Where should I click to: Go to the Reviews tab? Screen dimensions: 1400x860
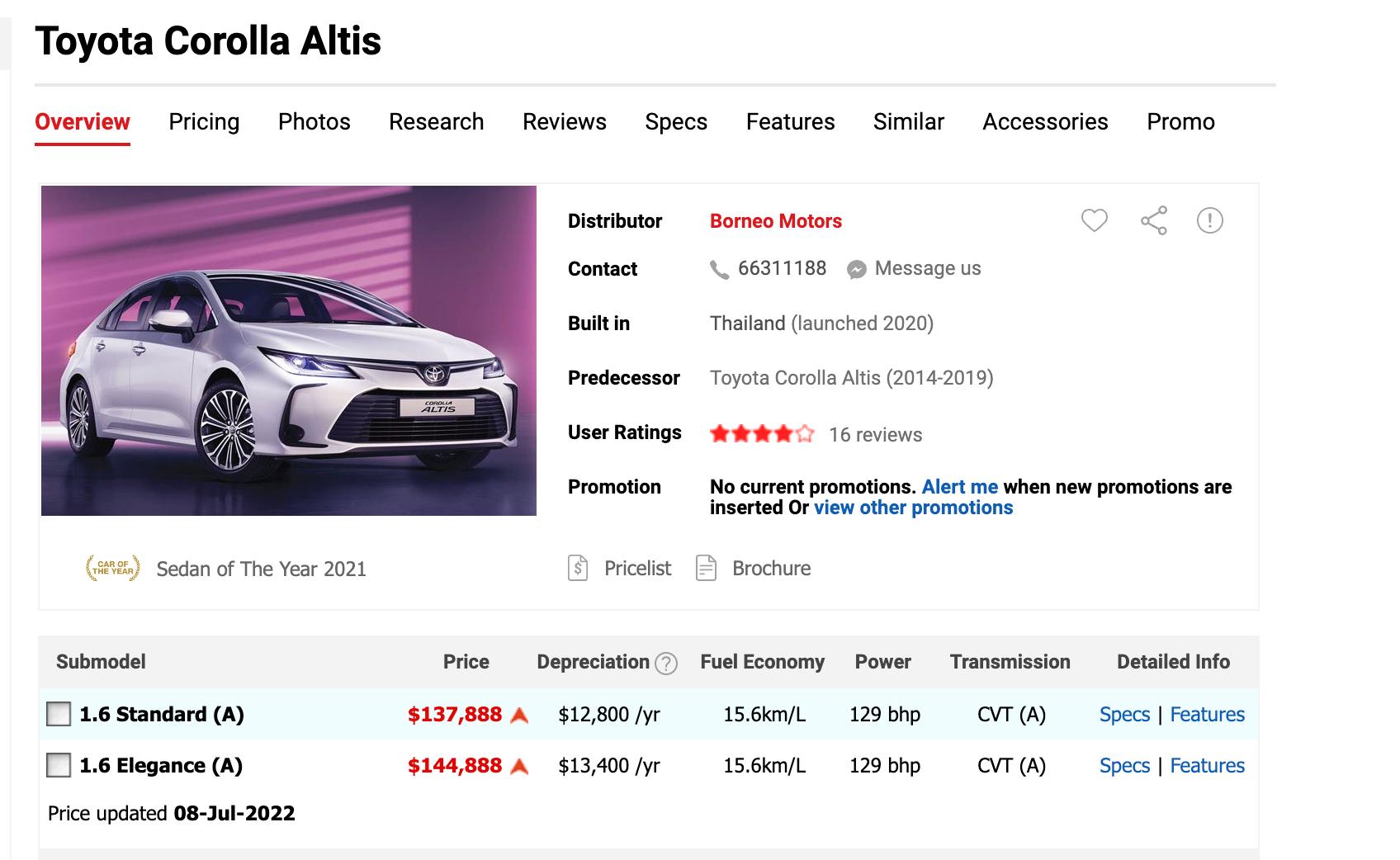click(x=565, y=122)
